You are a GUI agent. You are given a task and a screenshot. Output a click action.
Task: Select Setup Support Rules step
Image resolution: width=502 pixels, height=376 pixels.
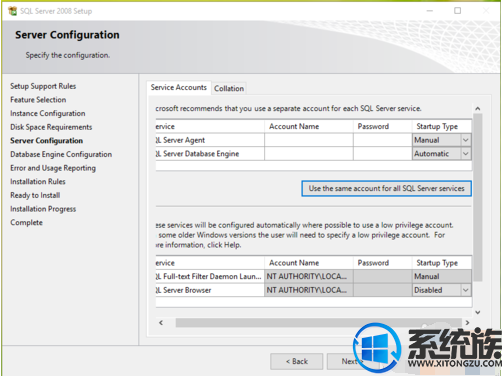tap(43, 86)
